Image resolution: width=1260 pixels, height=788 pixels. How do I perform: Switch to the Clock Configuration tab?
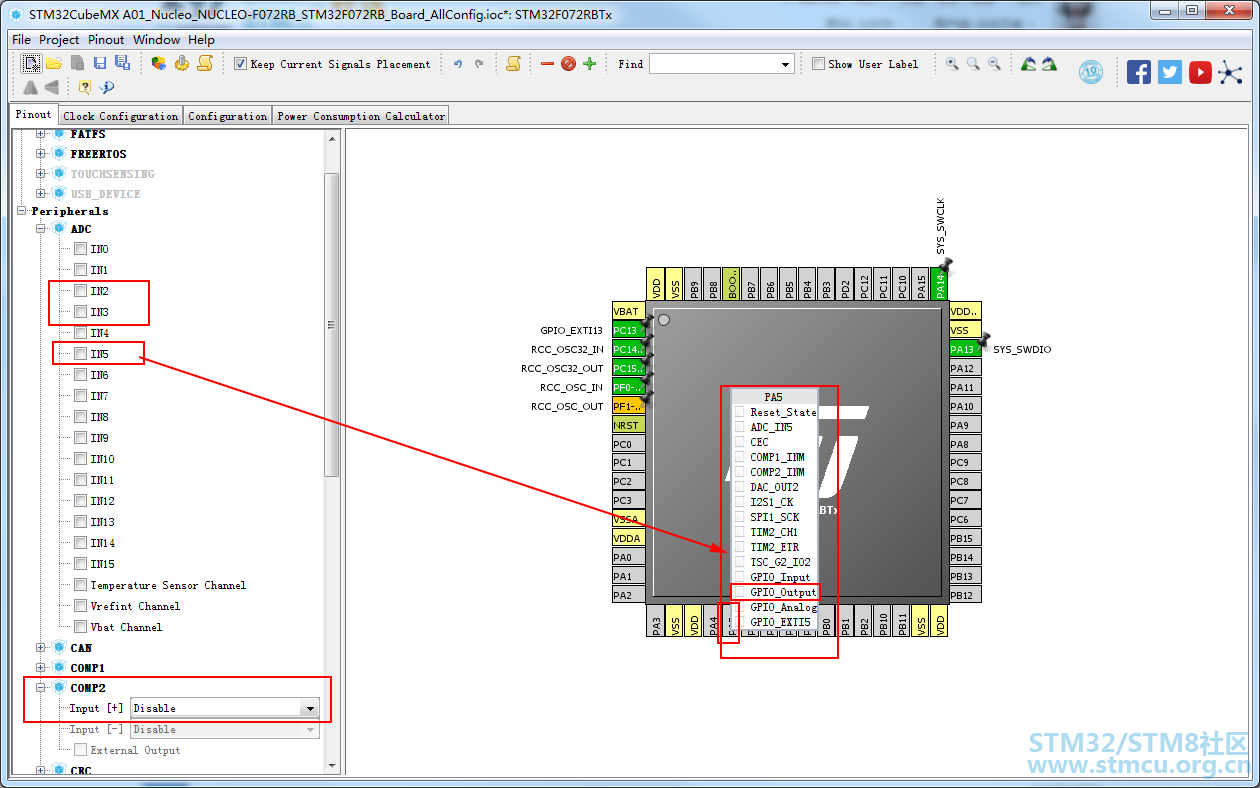coord(121,116)
